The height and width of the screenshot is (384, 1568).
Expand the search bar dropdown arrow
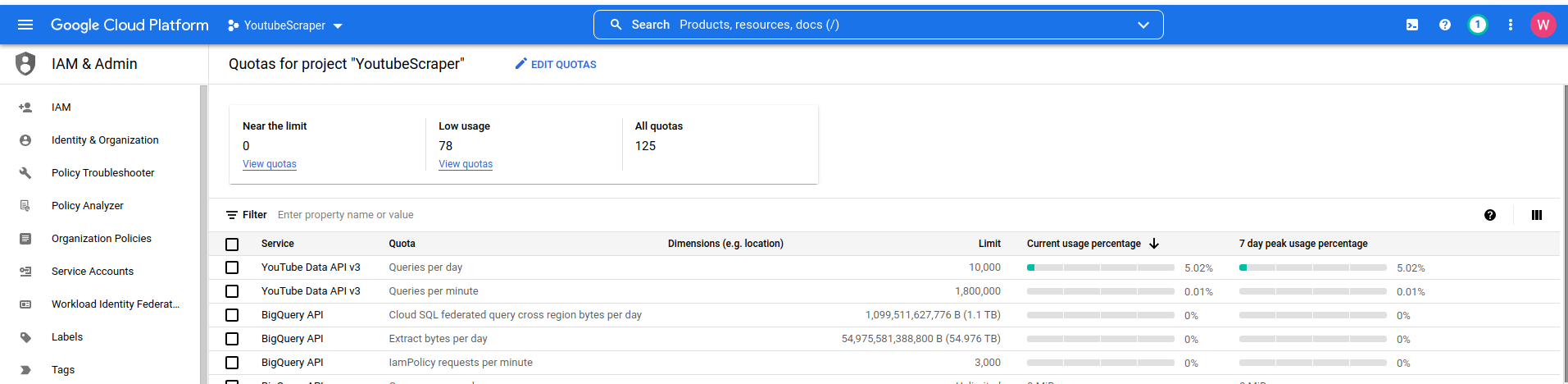1143,25
